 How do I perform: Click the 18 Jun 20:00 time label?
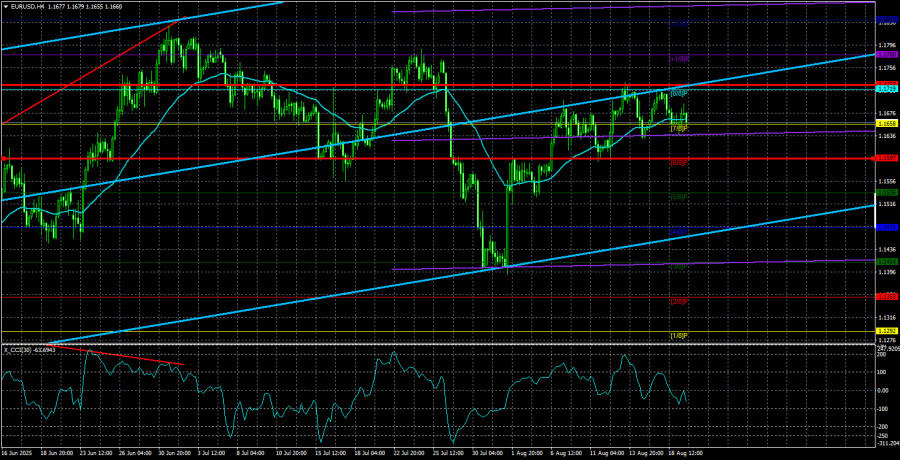pyautogui.click(x=55, y=453)
